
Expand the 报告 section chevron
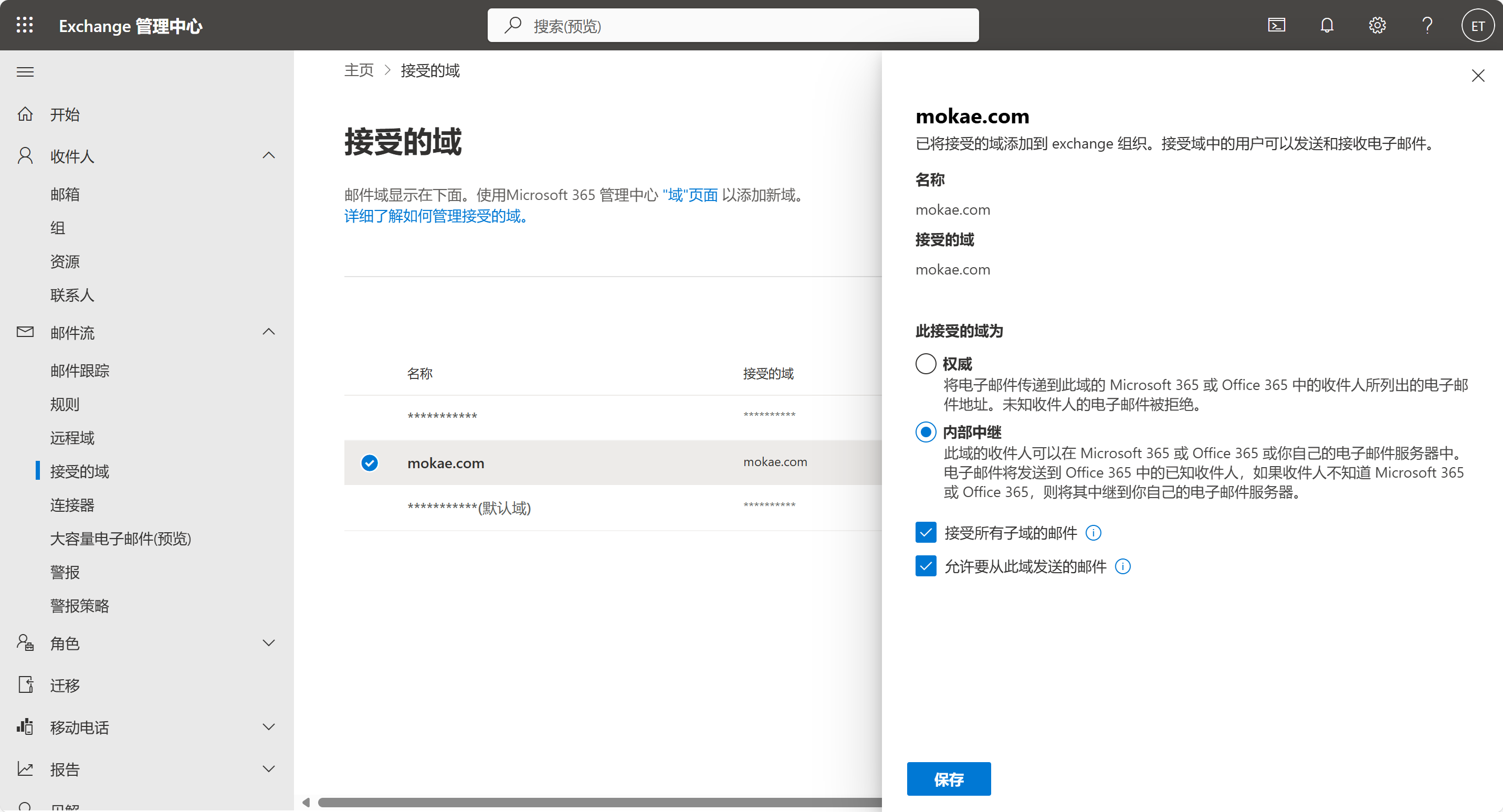(268, 769)
